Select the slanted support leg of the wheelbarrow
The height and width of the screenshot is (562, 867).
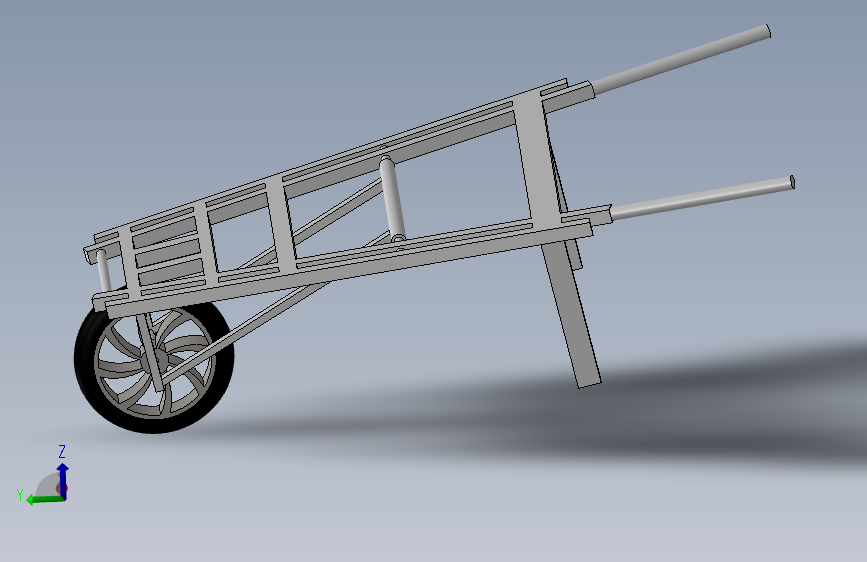coord(571,315)
